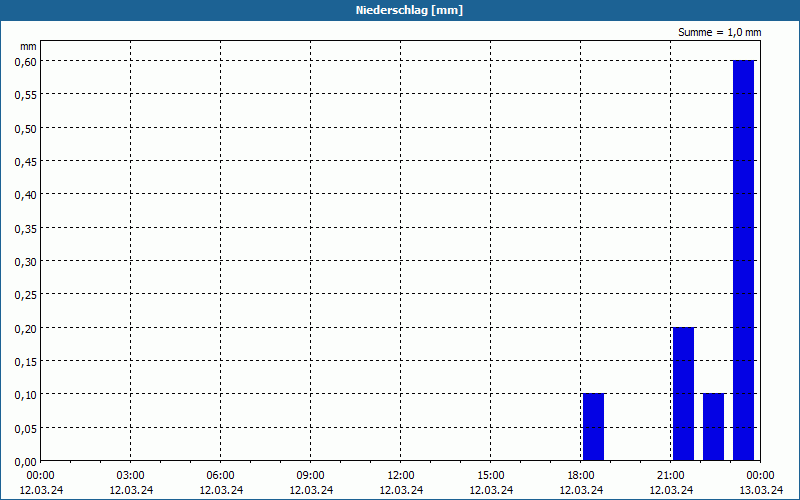Click the 03:00 time axis label
The width and height of the screenshot is (800, 500).
[x=131, y=476]
